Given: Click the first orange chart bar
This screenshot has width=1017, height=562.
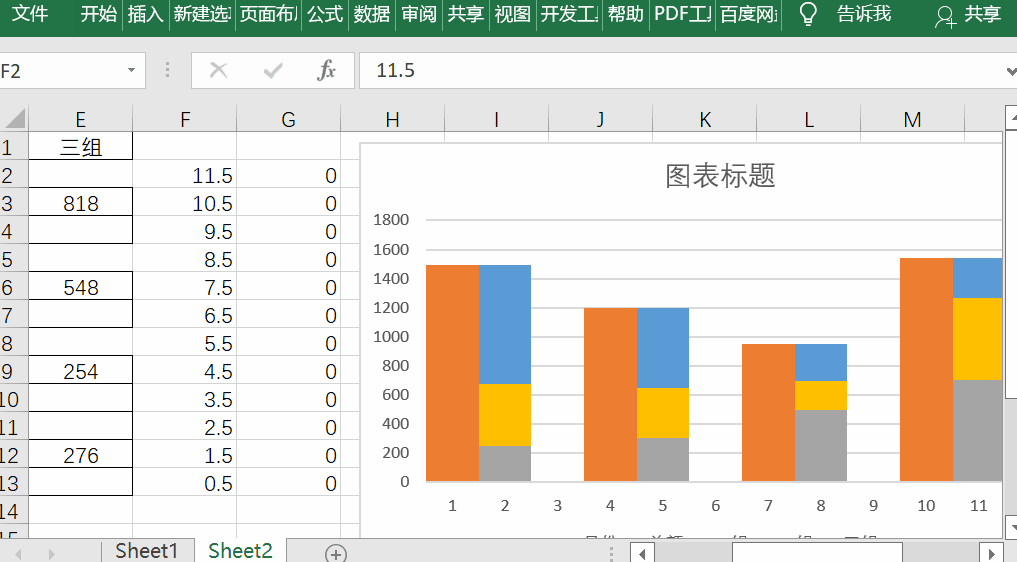Looking at the screenshot, I should [452, 373].
